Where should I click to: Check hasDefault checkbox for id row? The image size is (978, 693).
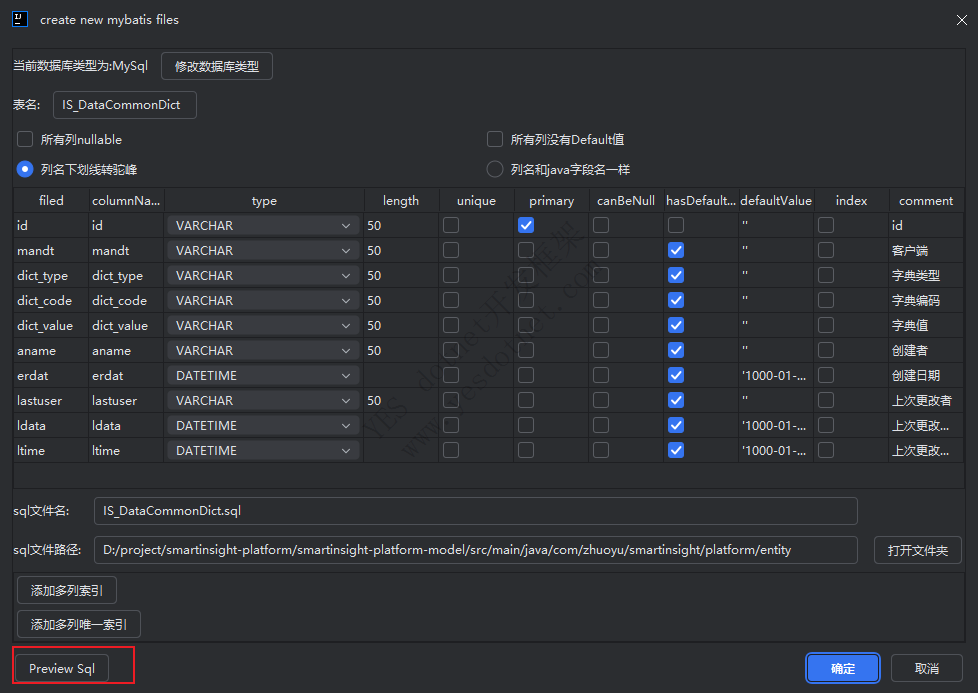coord(676,225)
